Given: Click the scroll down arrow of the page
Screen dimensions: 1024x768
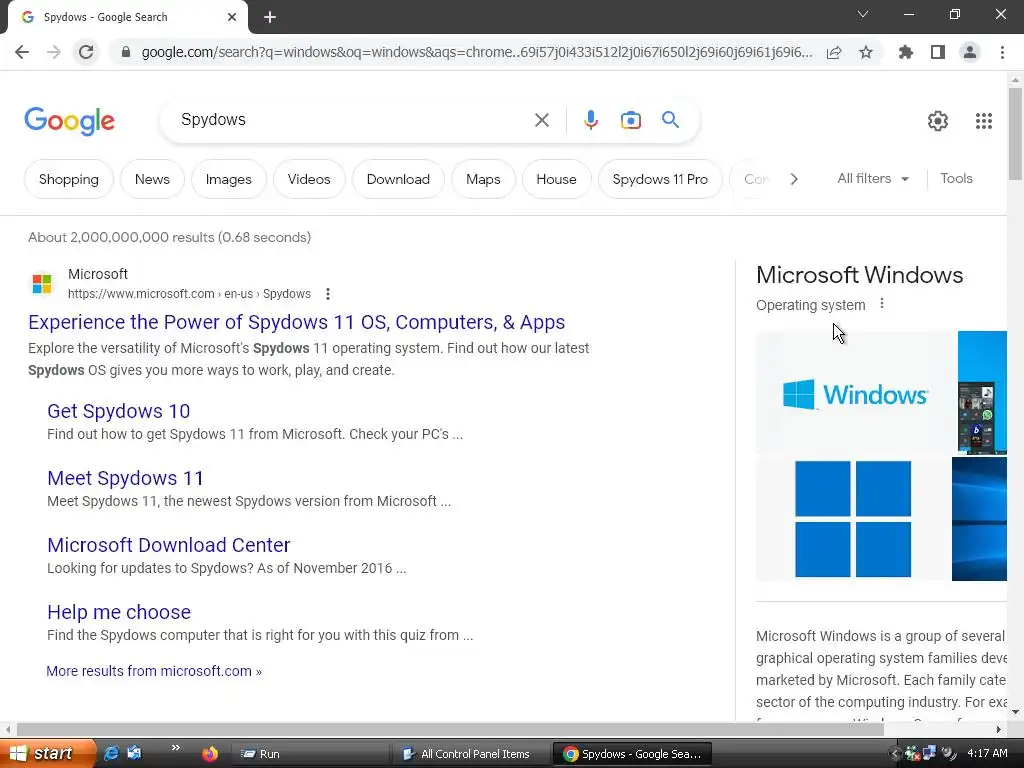Looking at the screenshot, I should pyautogui.click(x=1015, y=712).
